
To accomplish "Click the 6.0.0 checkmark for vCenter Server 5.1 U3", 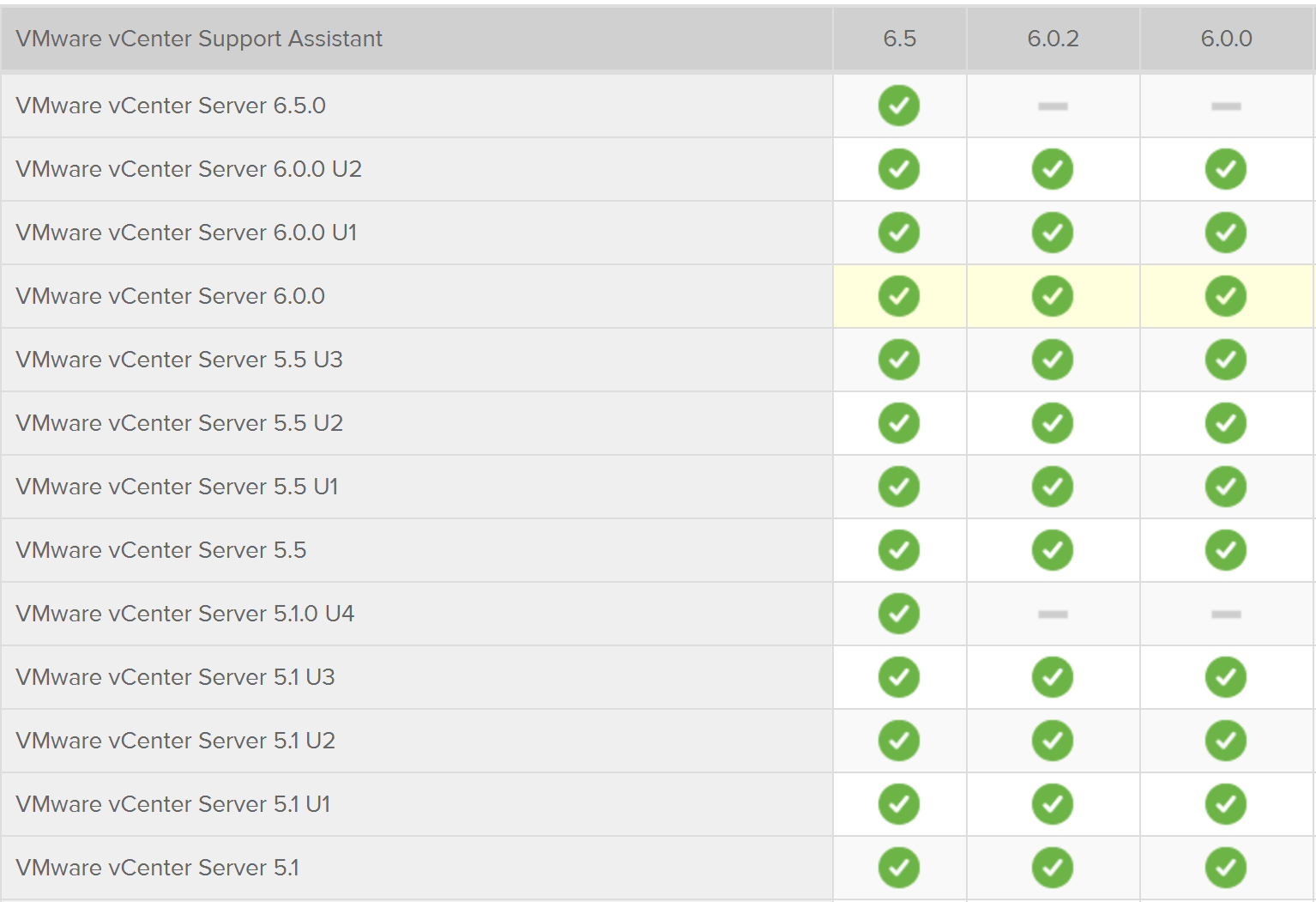I will pos(1226,677).
